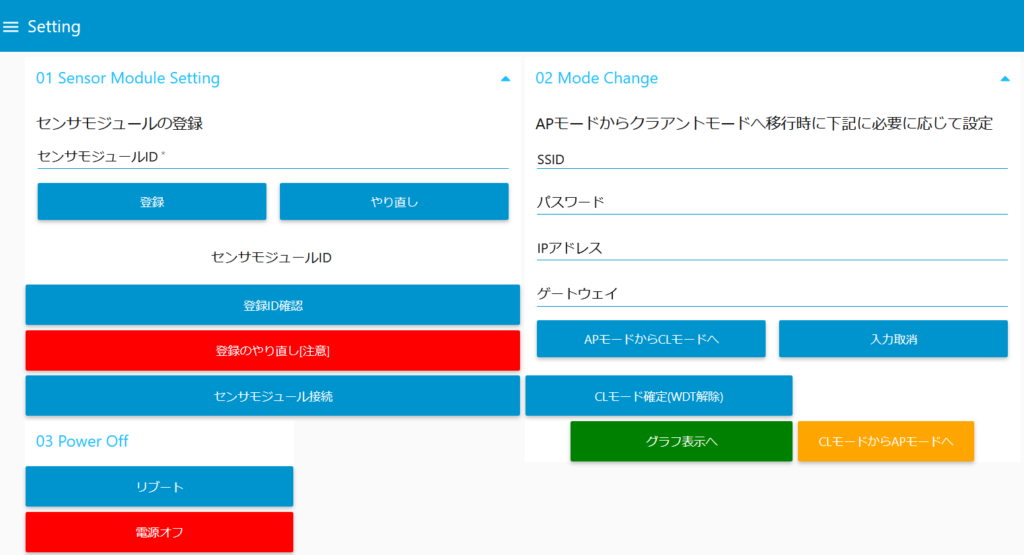Click the 登録ID確認 button
Image resolution: width=1024 pixels, height=555 pixels.
[x=272, y=305]
